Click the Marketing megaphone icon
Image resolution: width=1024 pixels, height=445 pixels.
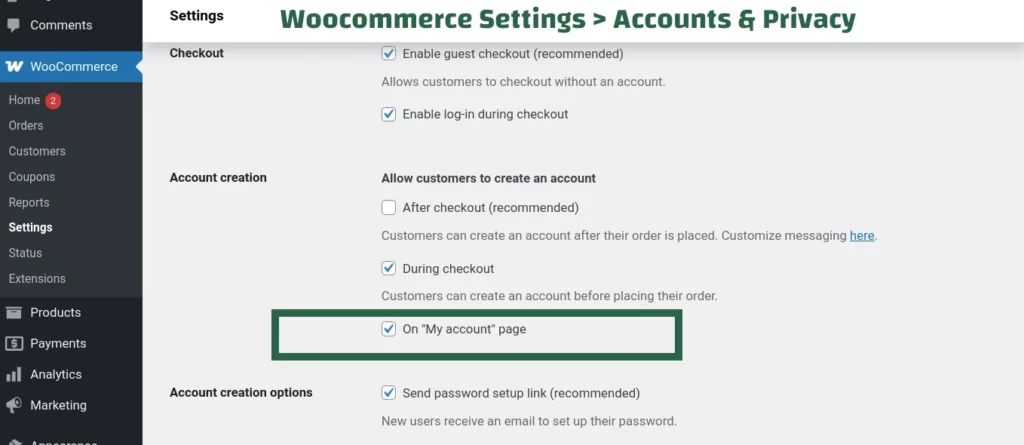click(x=14, y=405)
